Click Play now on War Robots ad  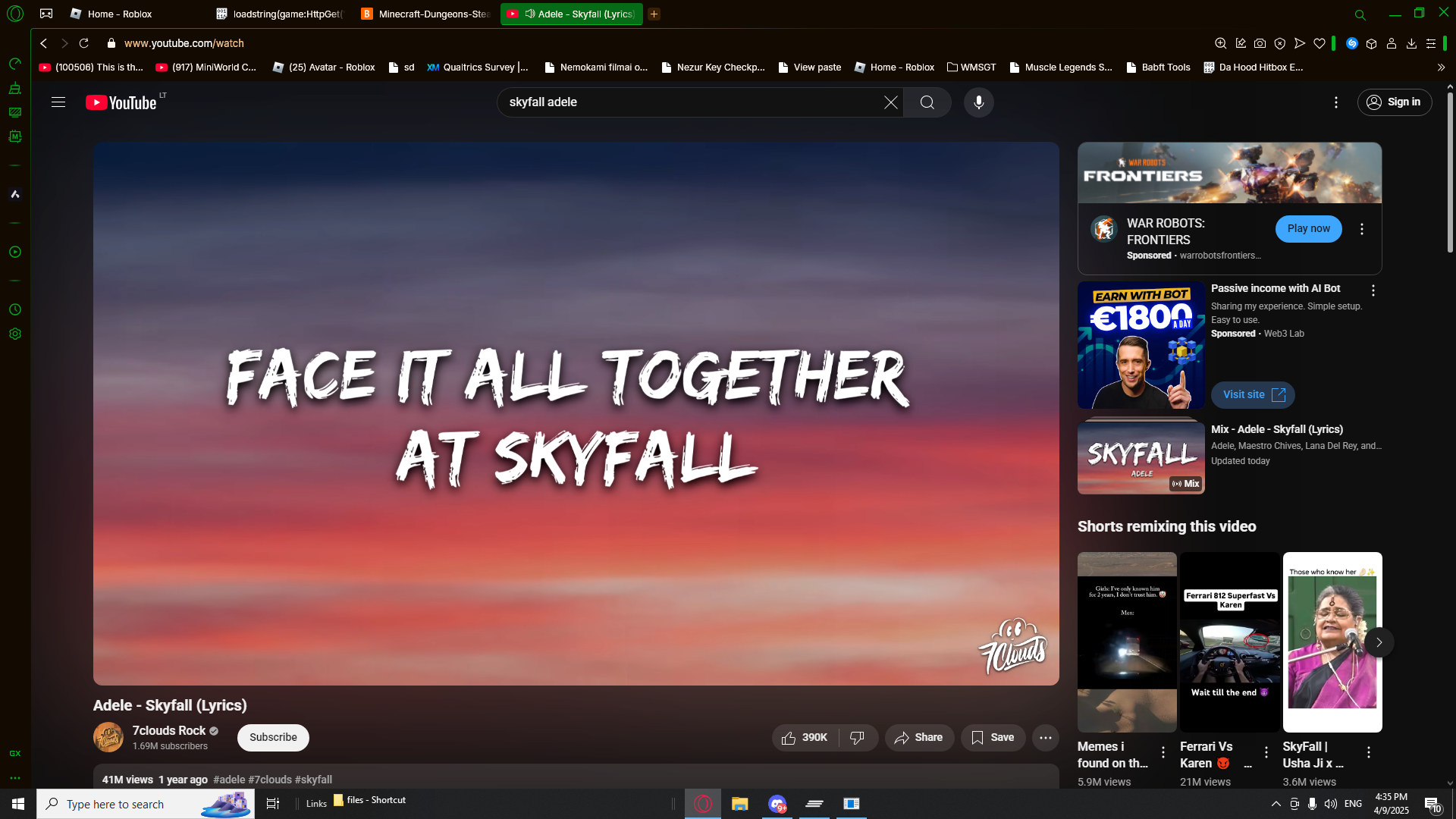1308,229
